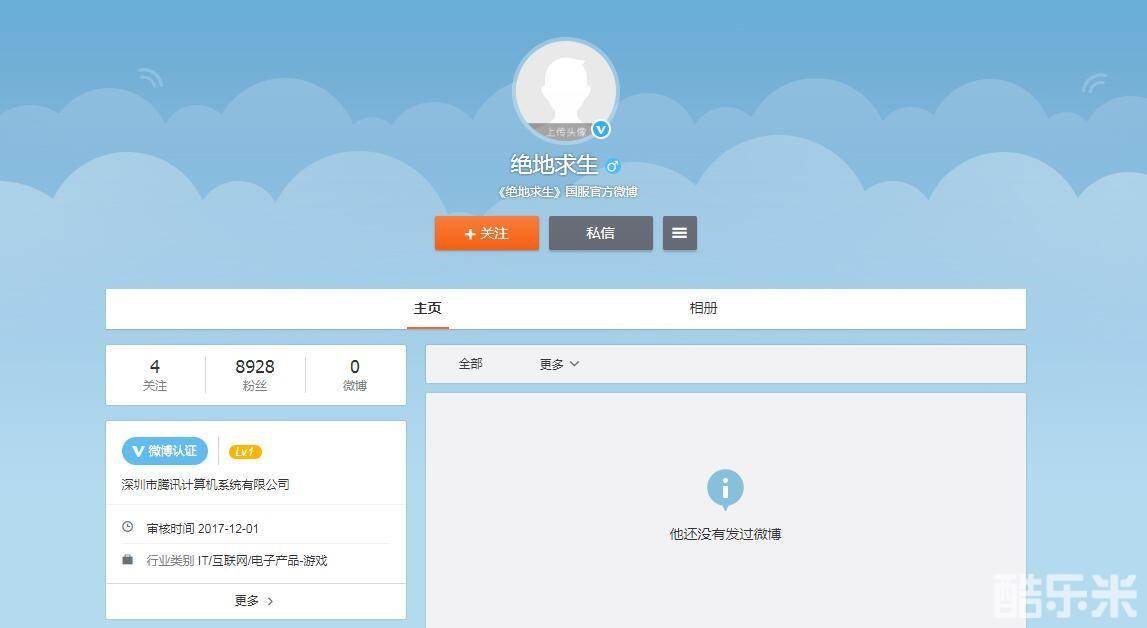Expand 更多 to show more profile info
1147x628 pixels.
point(254,601)
